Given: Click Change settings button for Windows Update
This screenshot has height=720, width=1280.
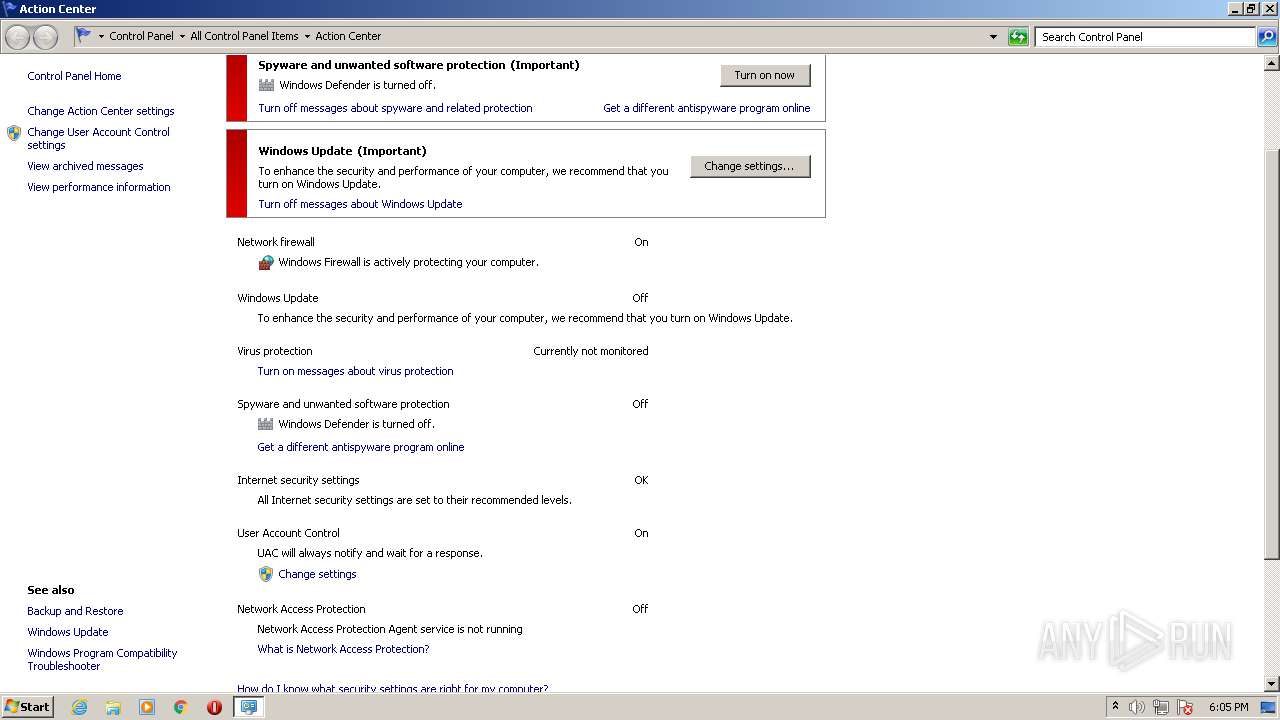Looking at the screenshot, I should click(750, 166).
